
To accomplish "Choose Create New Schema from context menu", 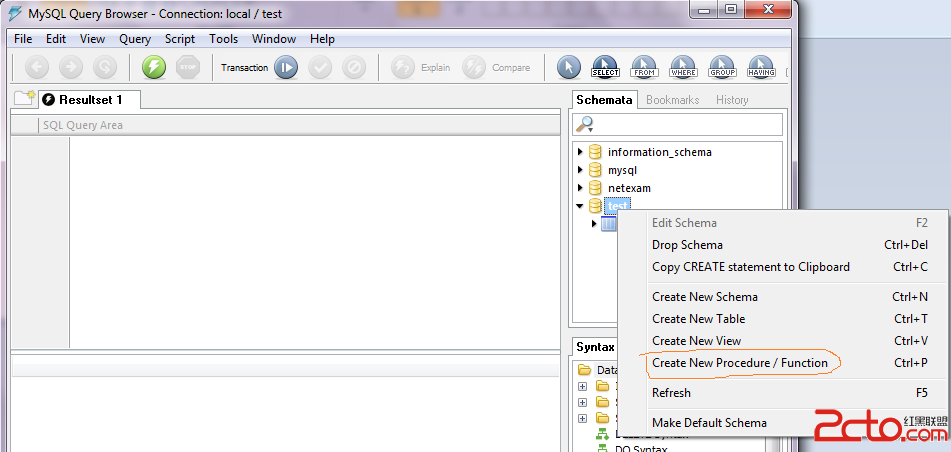I will (782, 297).
